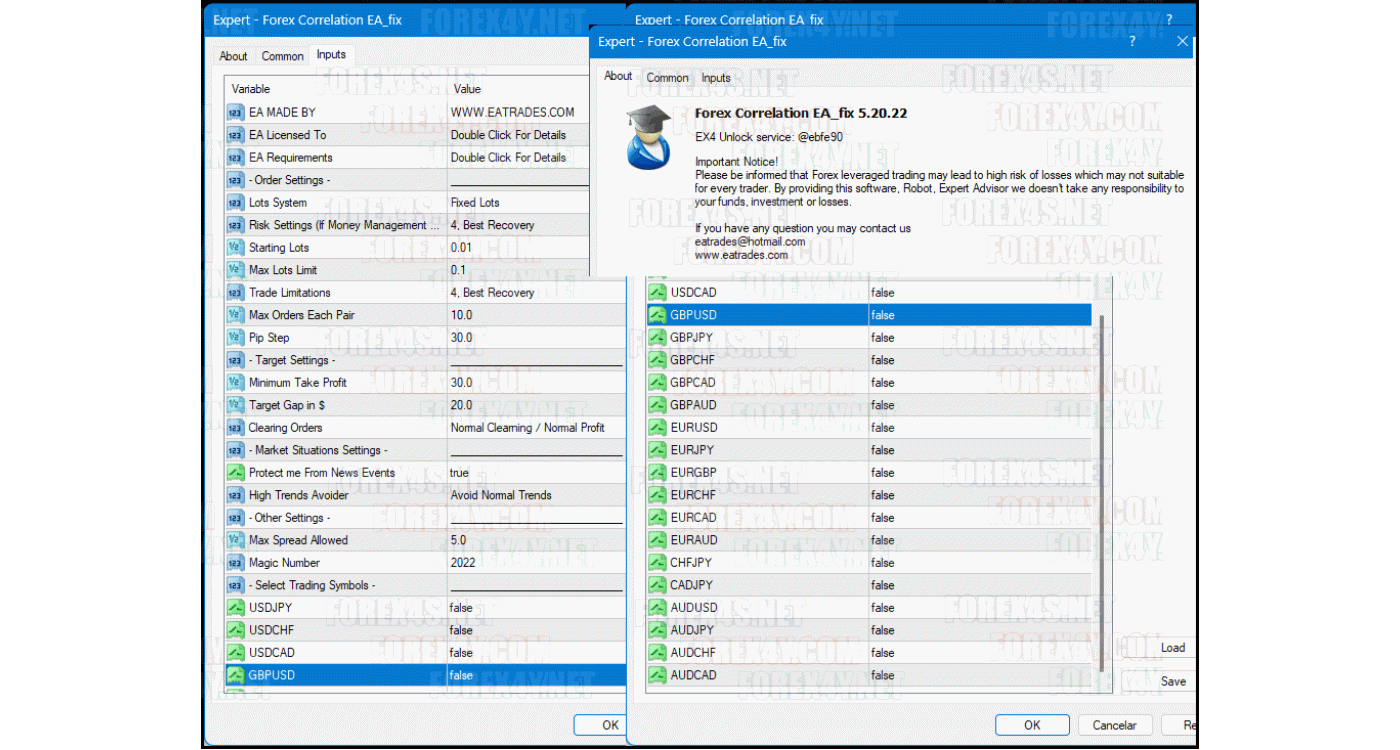Switch to Common tab in front About dialog
1400x750 pixels.
[667, 78]
